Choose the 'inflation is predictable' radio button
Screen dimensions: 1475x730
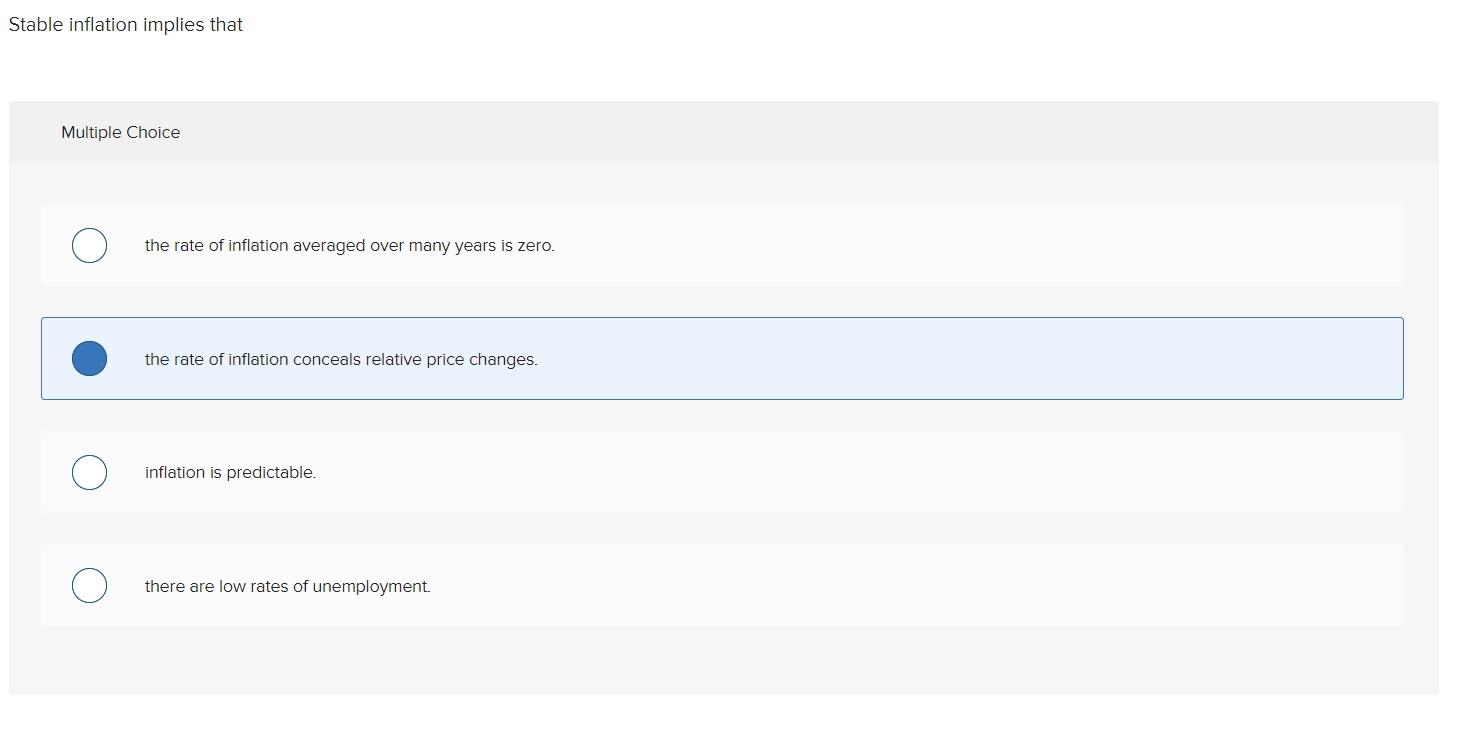pos(89,471)
